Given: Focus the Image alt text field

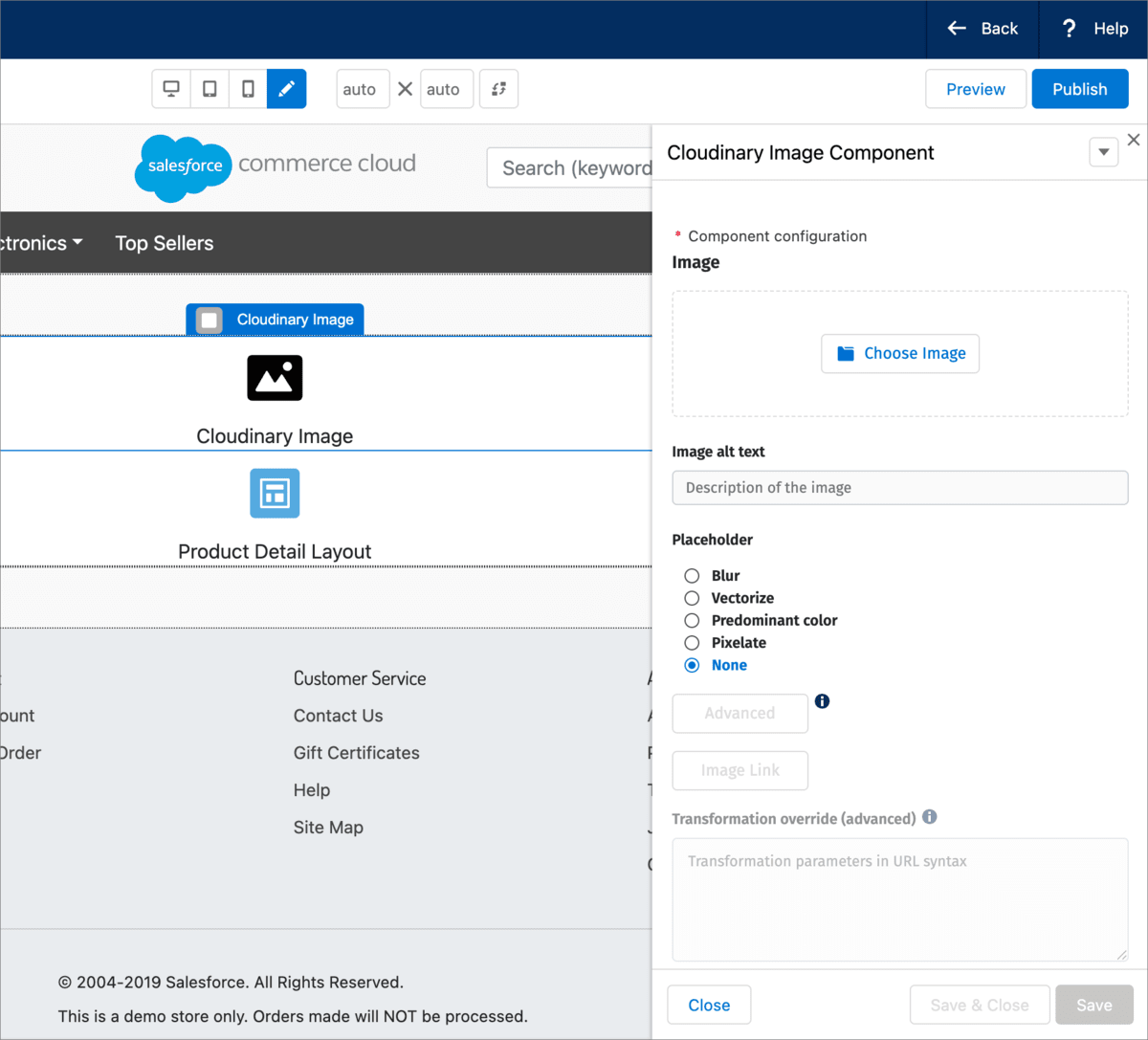Looking at the screenshot, I should pos(900,488).
